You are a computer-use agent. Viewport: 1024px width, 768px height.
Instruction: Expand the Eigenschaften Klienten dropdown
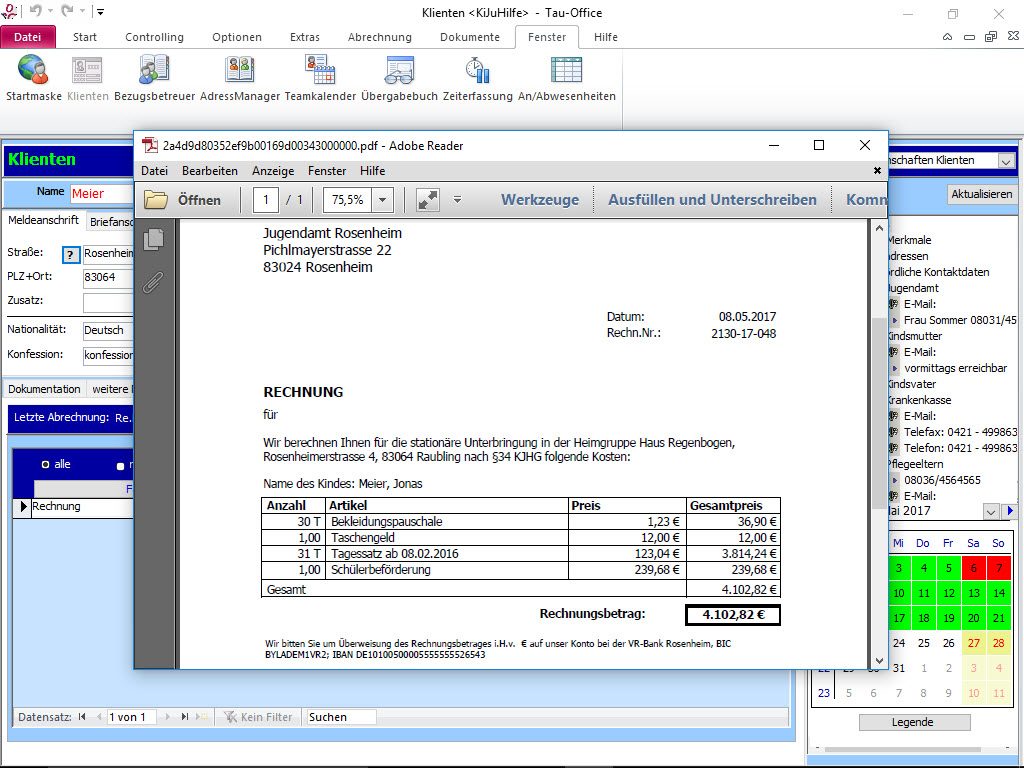tap(1005, 161)
